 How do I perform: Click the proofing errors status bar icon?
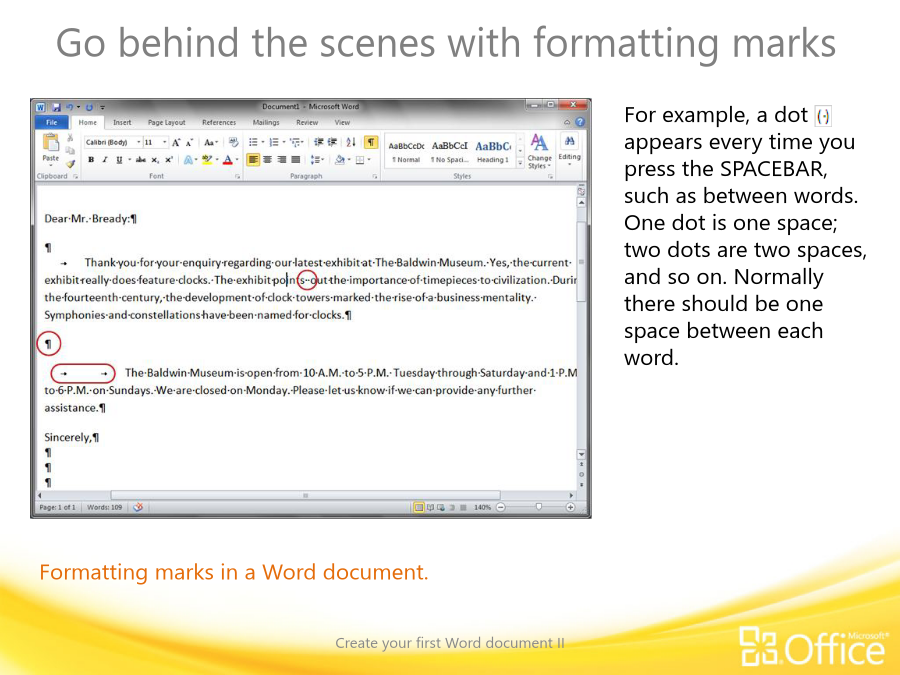click(138, 507)
